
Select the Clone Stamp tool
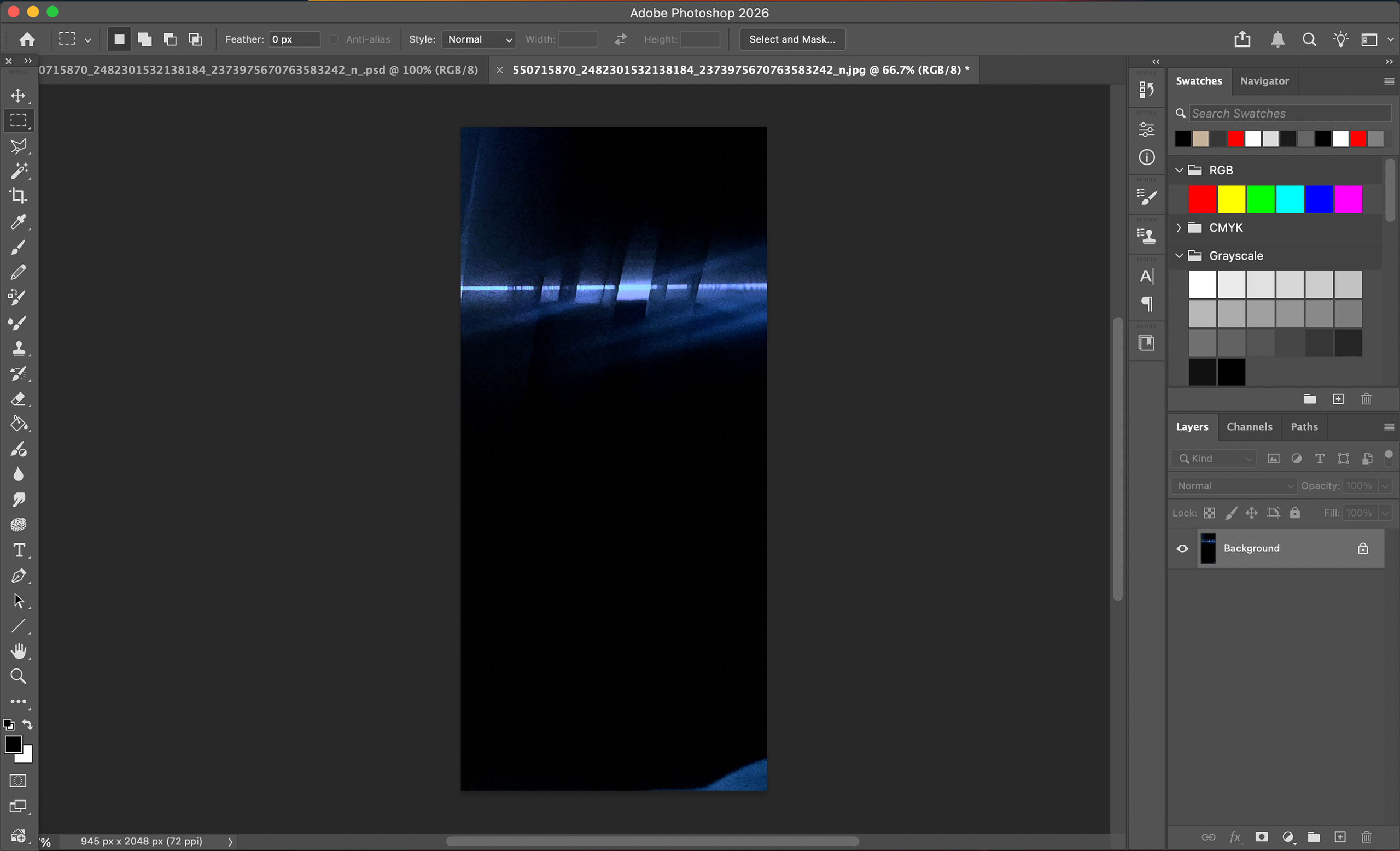pyautogui.click(x=18, y=348)
